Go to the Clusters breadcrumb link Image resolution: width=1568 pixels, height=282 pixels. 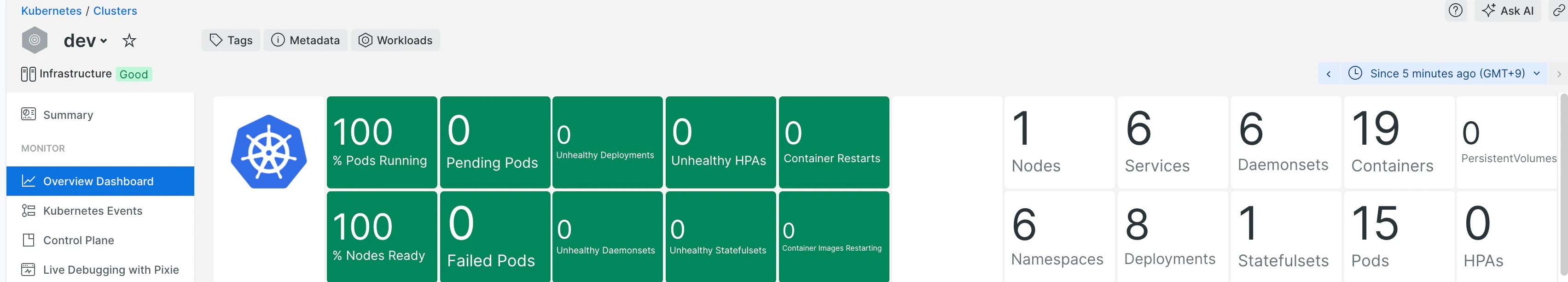[x=115, y=11]
